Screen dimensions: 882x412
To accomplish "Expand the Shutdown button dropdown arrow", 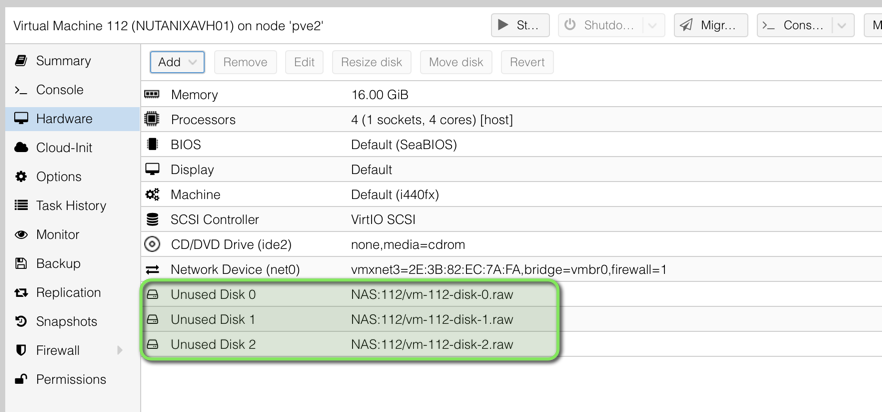I will point(652,25).
